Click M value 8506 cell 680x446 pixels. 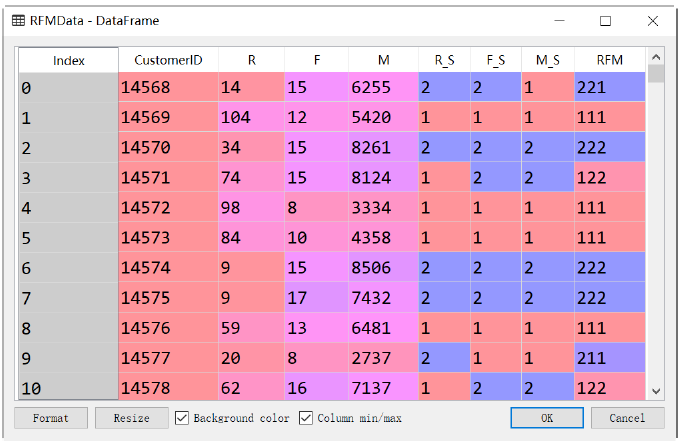[x=383, y=268]
